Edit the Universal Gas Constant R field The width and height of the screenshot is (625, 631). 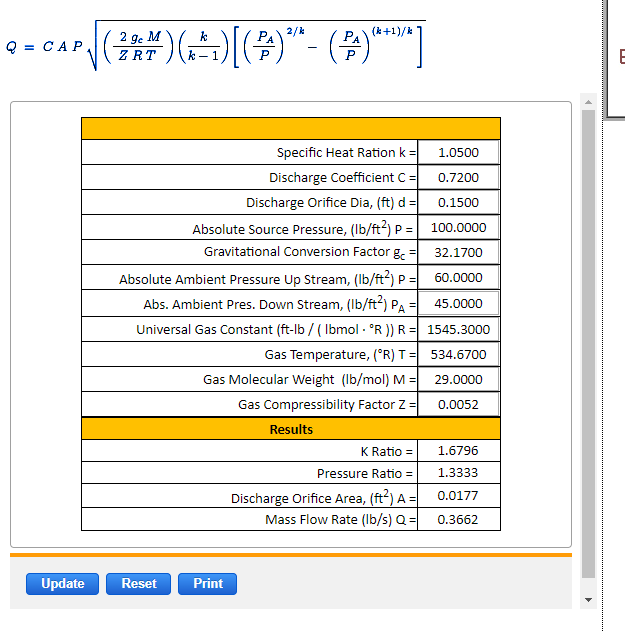(x=458, y=330)
